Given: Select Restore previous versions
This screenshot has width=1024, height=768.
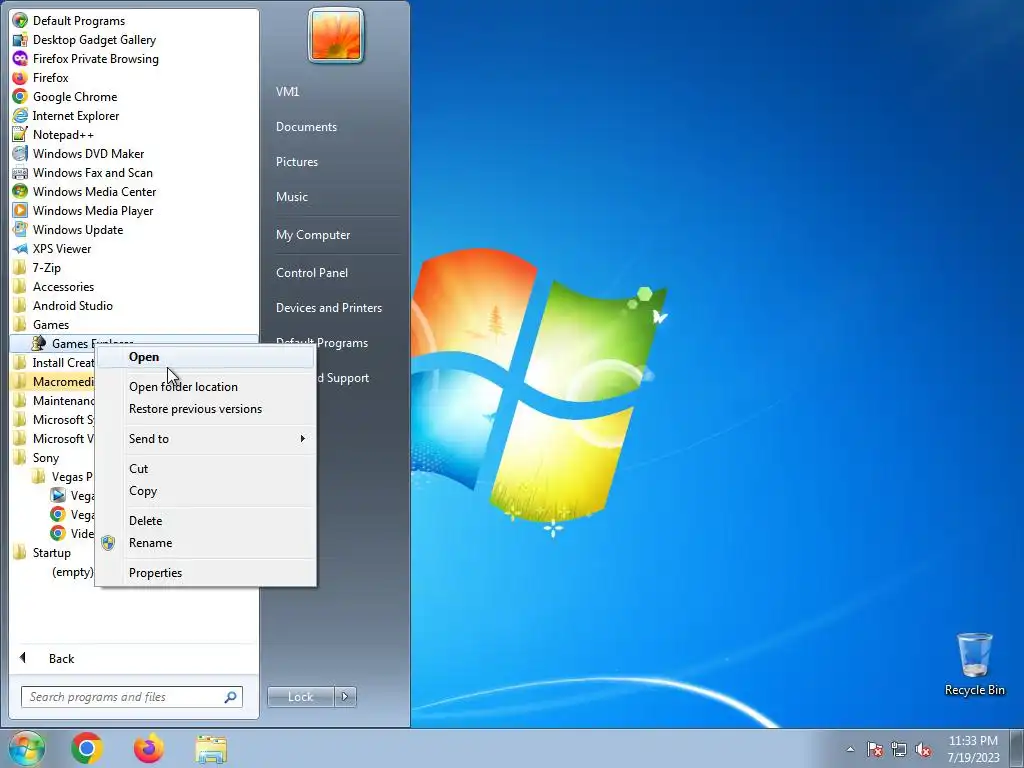Looking at the screenshot, I should [206, 409].
